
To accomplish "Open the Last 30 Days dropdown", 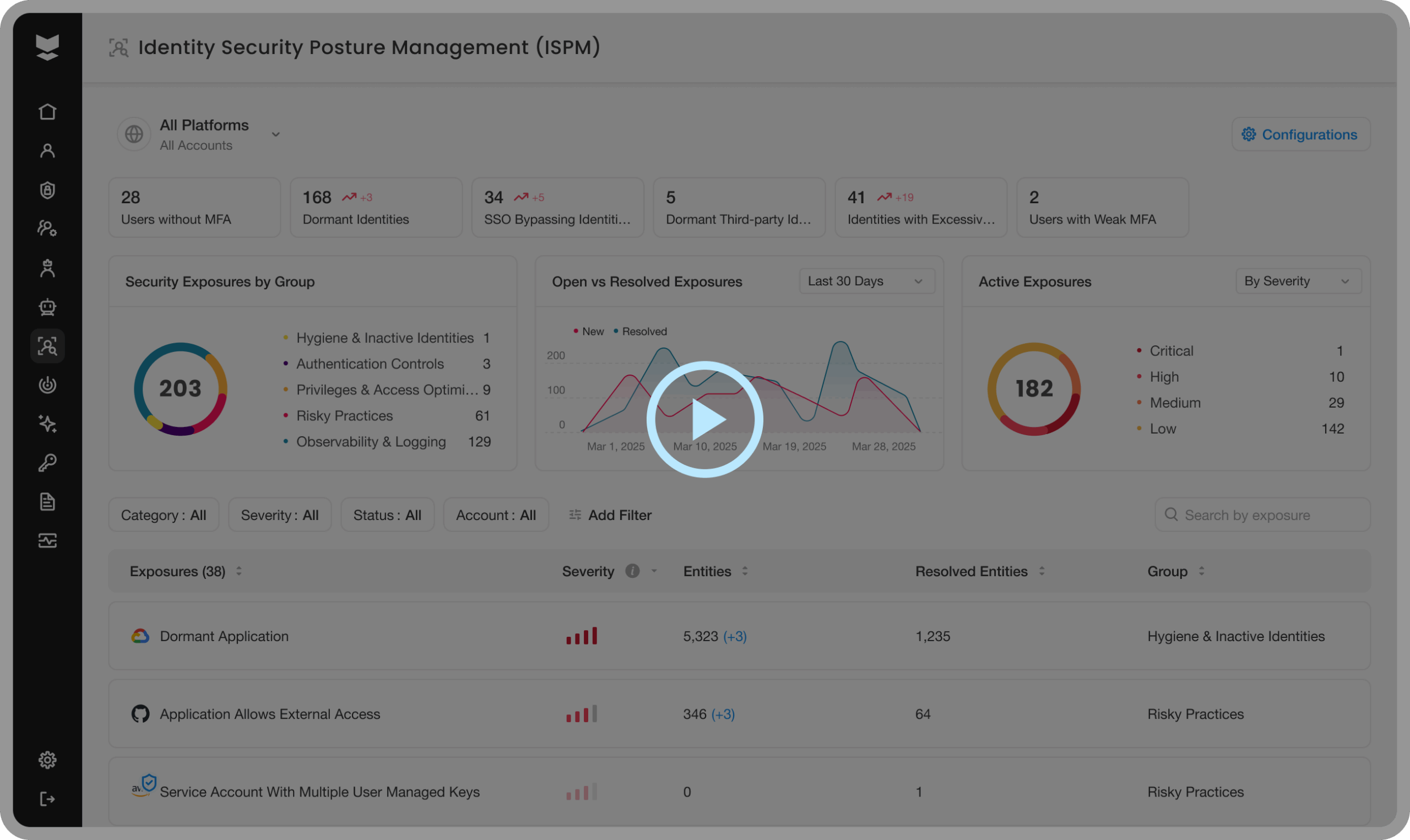I will coord(866,281).
